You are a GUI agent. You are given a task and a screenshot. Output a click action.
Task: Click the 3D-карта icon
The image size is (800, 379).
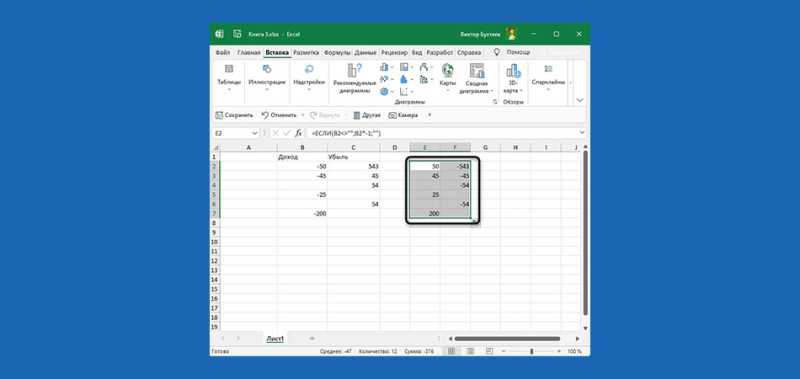click(x=513, y=70)
